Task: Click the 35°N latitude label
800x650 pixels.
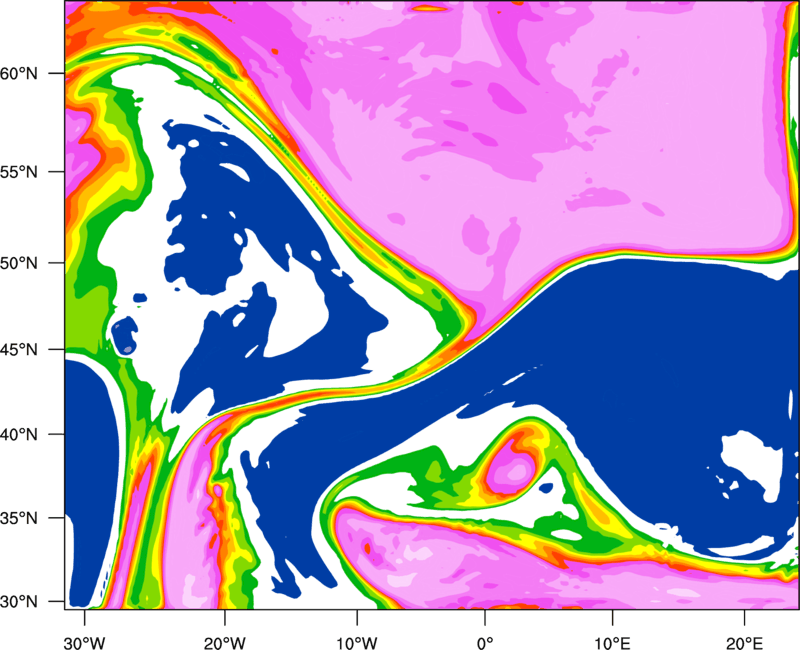Action: coord(19,518)
